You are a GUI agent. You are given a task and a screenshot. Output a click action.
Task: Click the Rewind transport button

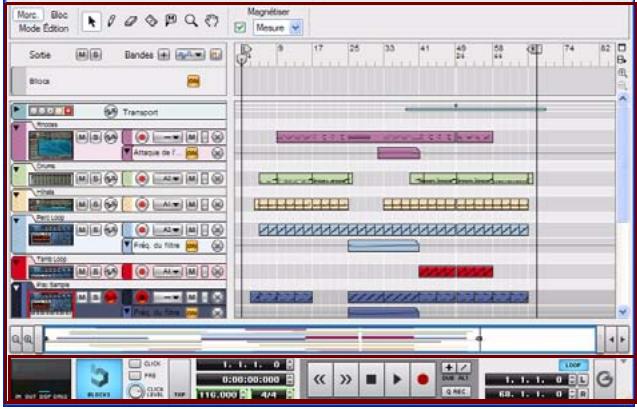click(320, 379)
